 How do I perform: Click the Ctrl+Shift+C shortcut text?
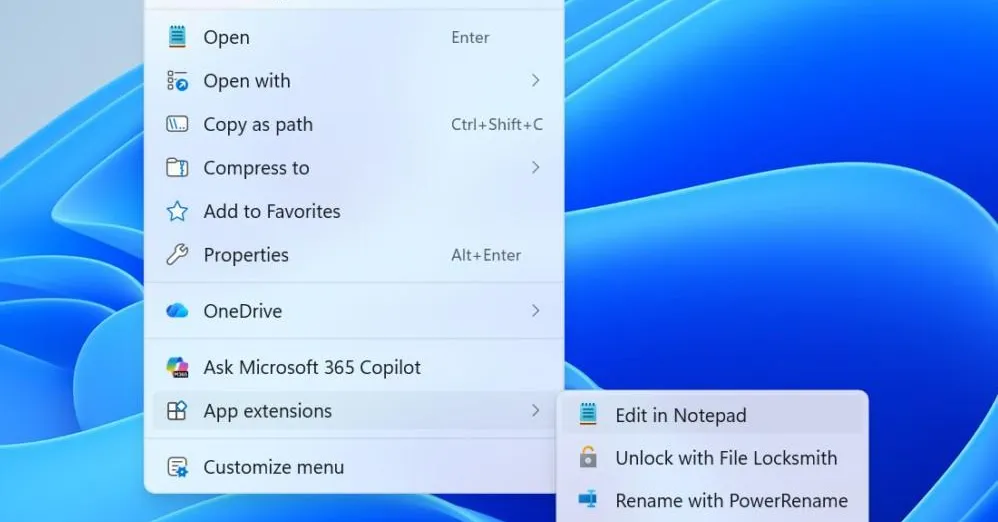point(497,124)
